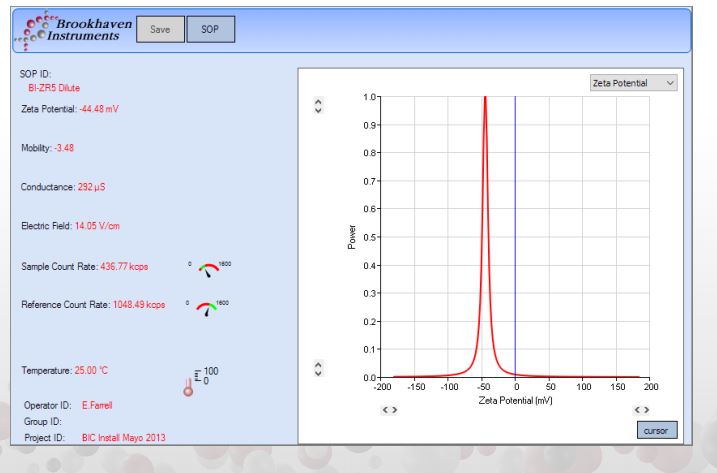The image size is (717, 473).
Task: Click right arrow under the 200 axis end
Action: pos(647,410)
